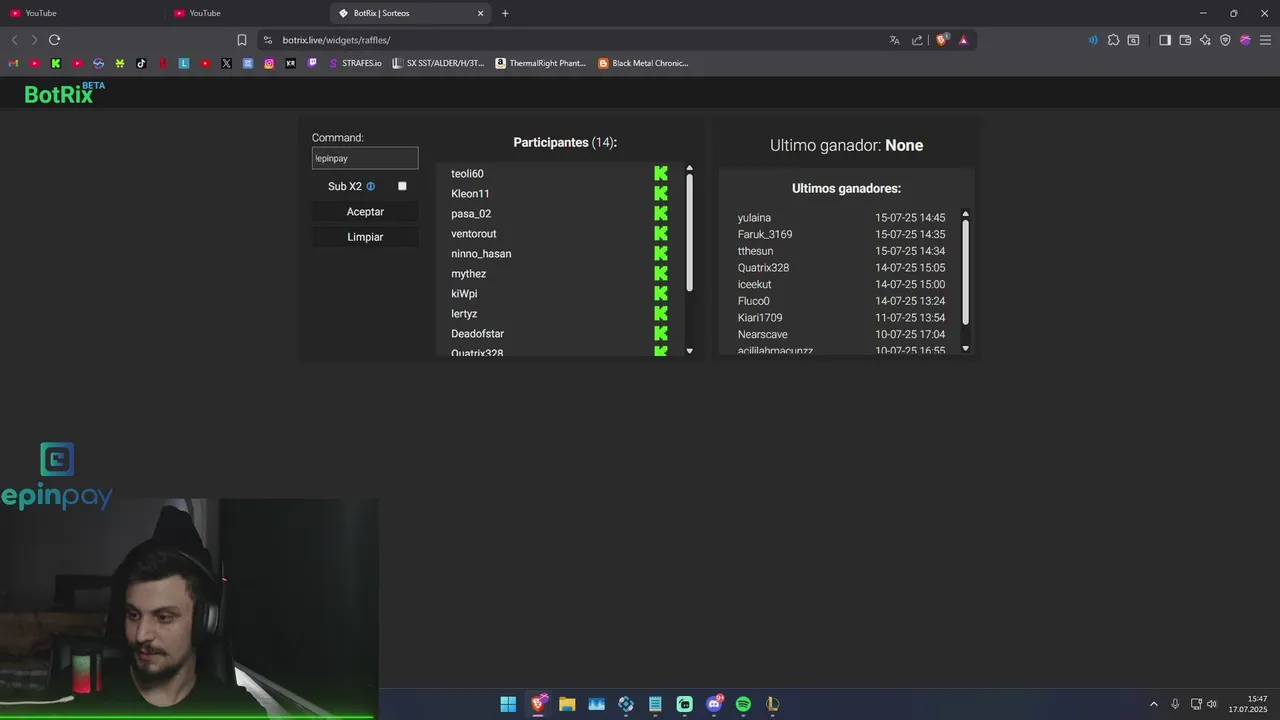Image resolution: width=1280 pixels, height=720 pixels.
Task: Open the Brave Shields lion icon
Action: coord(941,40)
